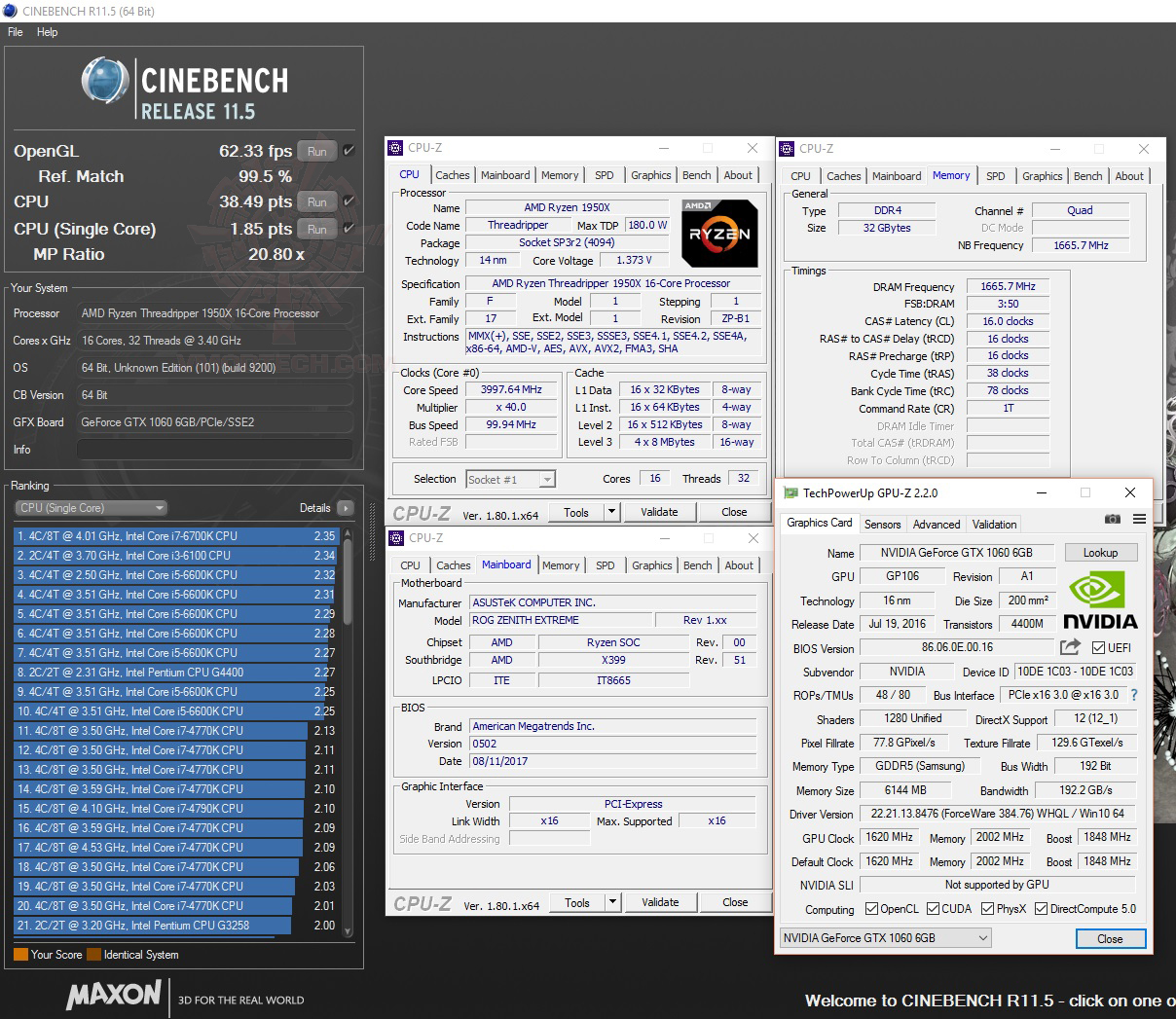The height and width of the screenshot is (1019, 1176).
Task: Click the AMD Ryzen logo in CPU-Z
Action: [719, 234]
